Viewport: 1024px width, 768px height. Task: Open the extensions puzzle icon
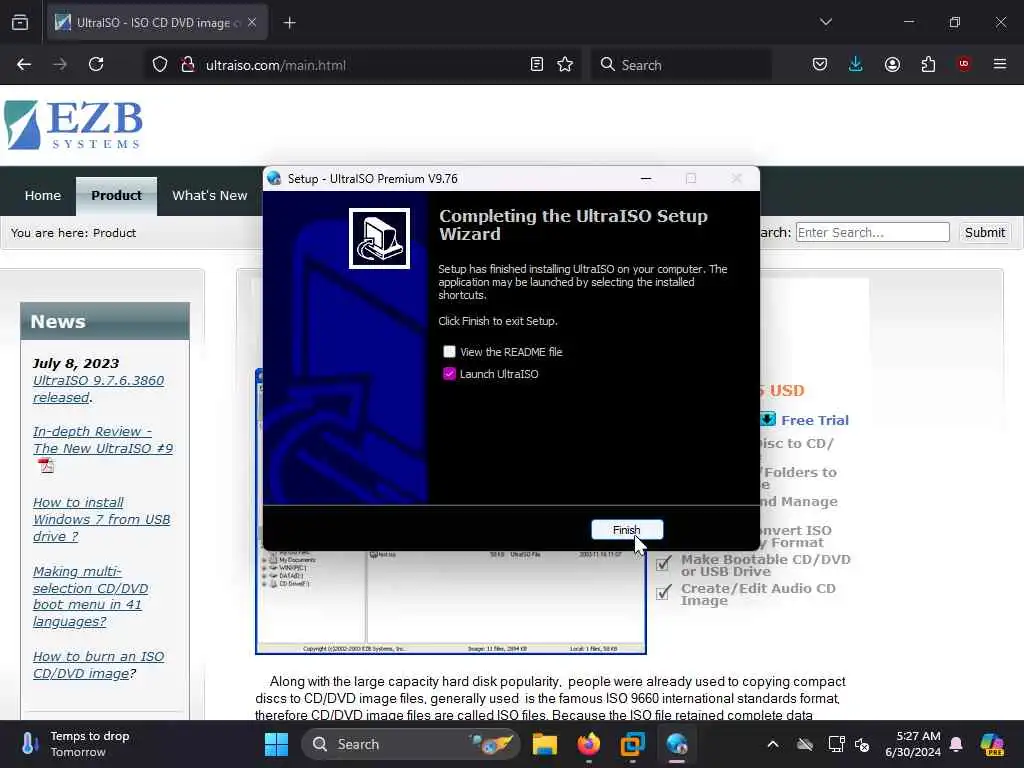(x=928, y=65)
